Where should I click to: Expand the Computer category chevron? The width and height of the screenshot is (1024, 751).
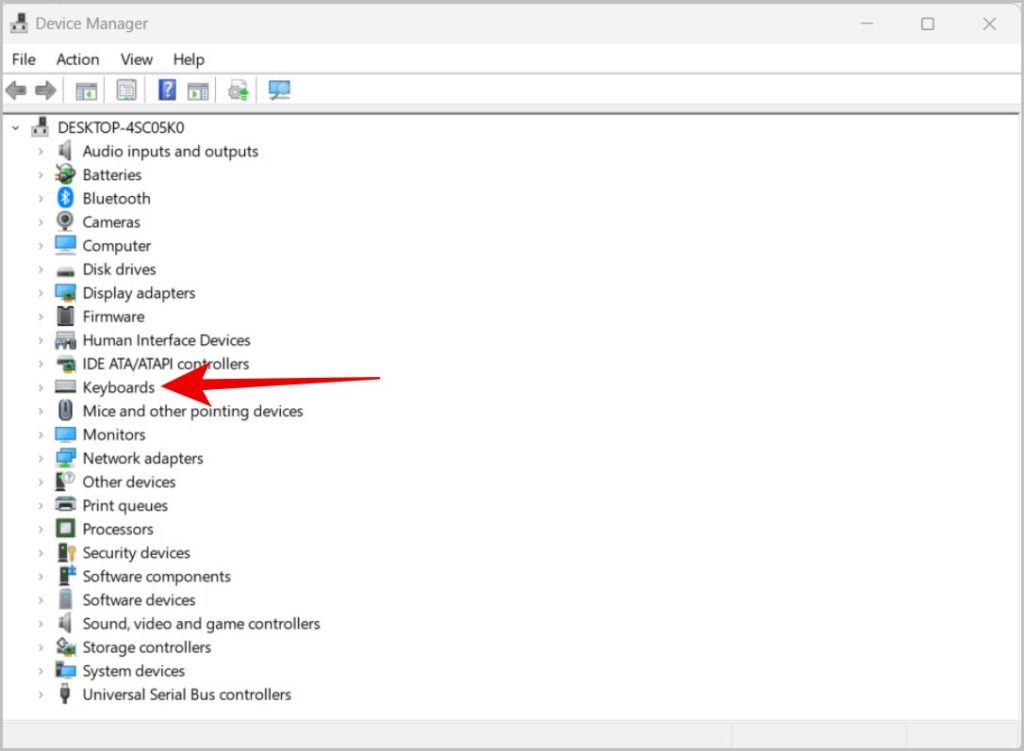[40, 246]
